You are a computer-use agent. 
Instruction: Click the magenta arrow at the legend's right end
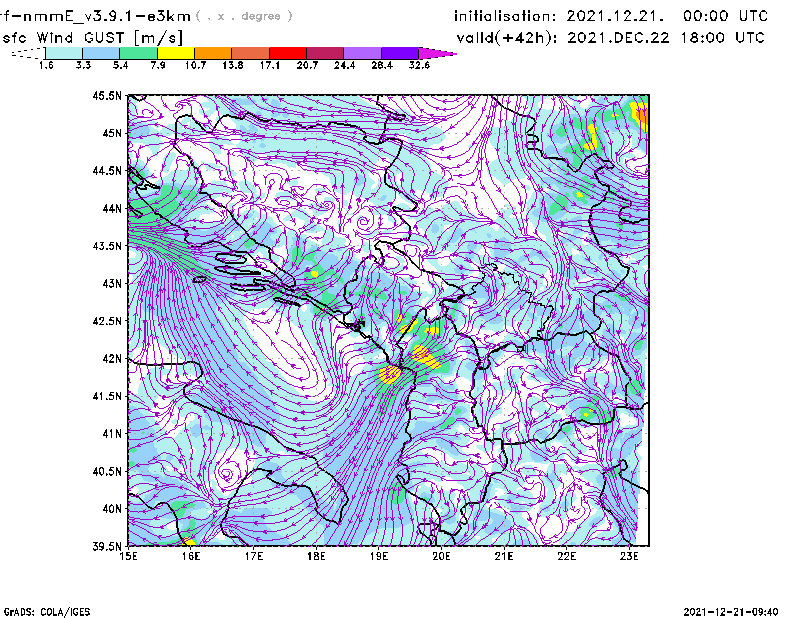click(x=438, y=52)
